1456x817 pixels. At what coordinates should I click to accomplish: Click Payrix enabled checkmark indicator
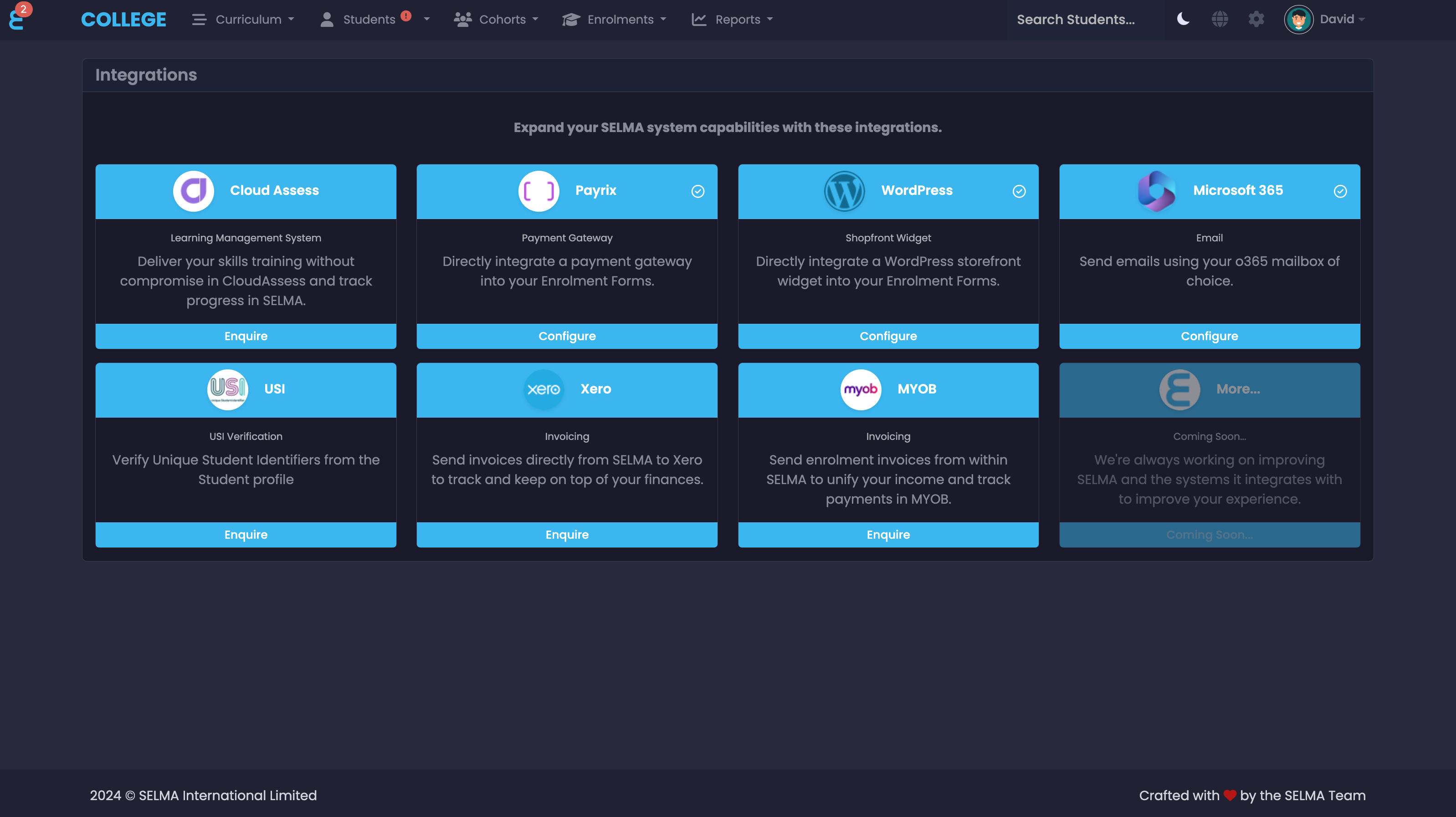(697, 192)
